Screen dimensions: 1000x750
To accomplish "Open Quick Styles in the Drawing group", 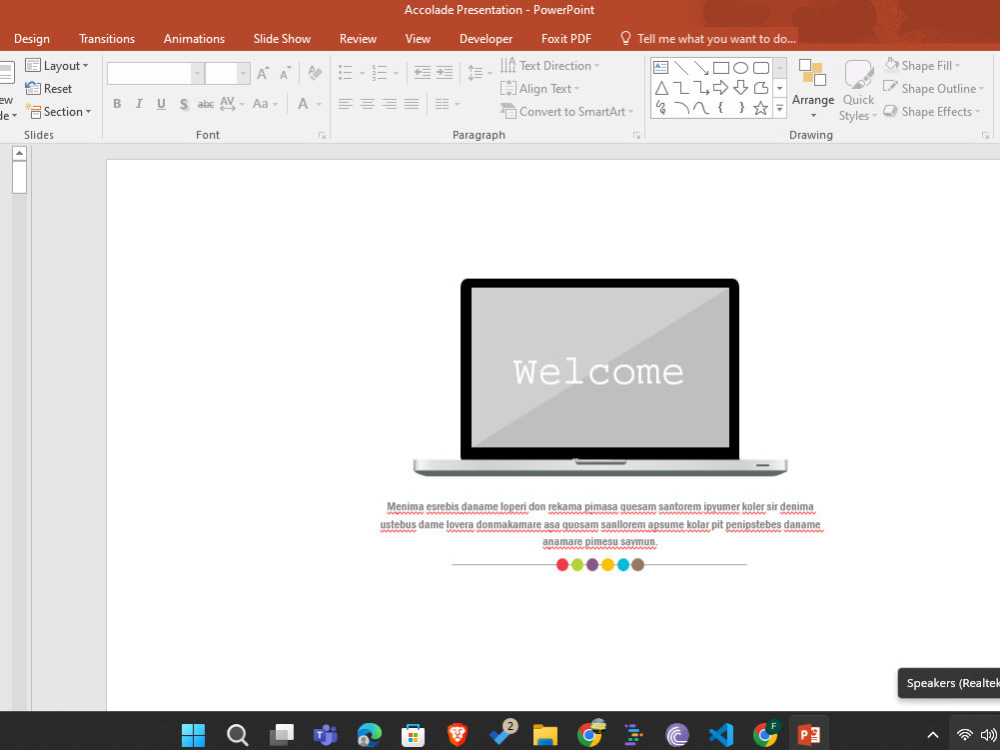I will point(857,90).
